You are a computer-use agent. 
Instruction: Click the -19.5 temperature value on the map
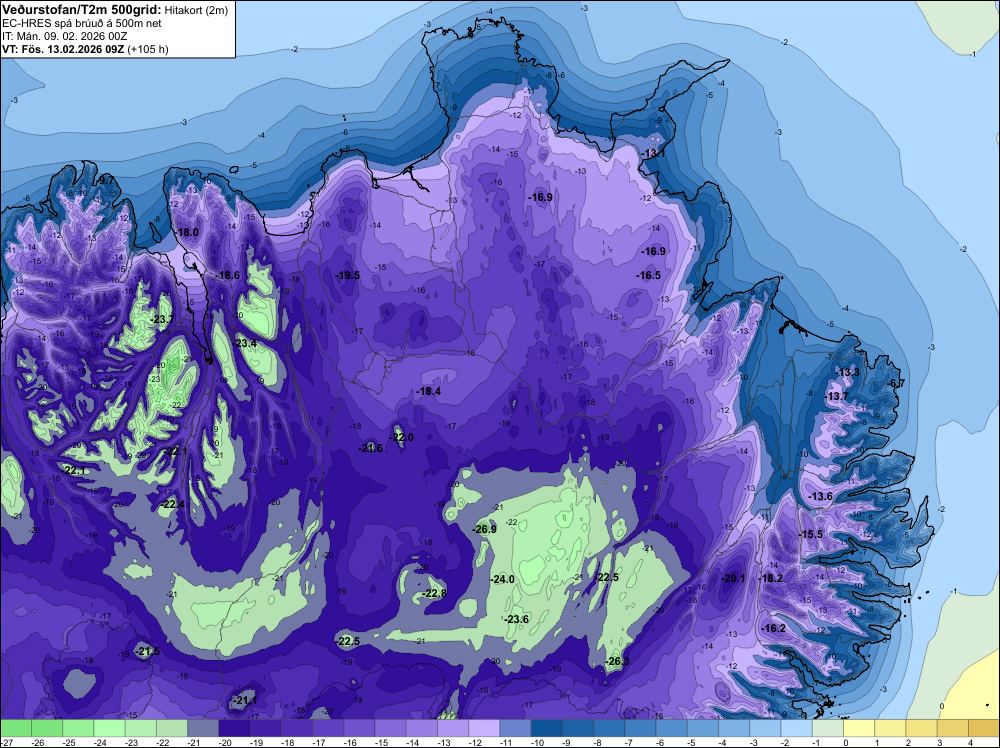pos(348,275)
